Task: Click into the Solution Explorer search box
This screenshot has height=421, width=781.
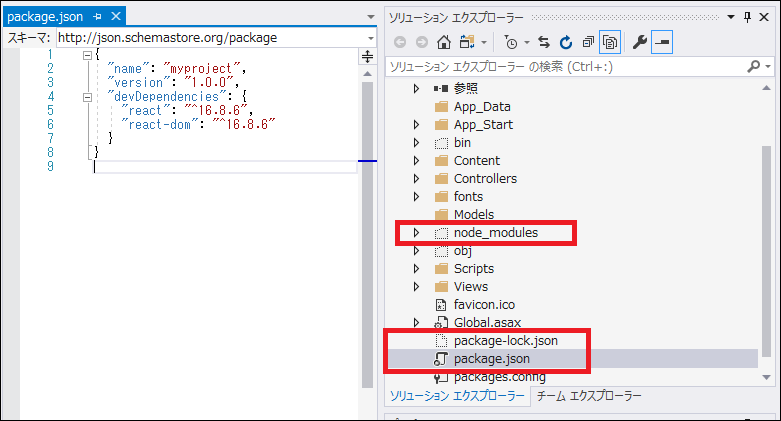Action: [x=565, y=67]
